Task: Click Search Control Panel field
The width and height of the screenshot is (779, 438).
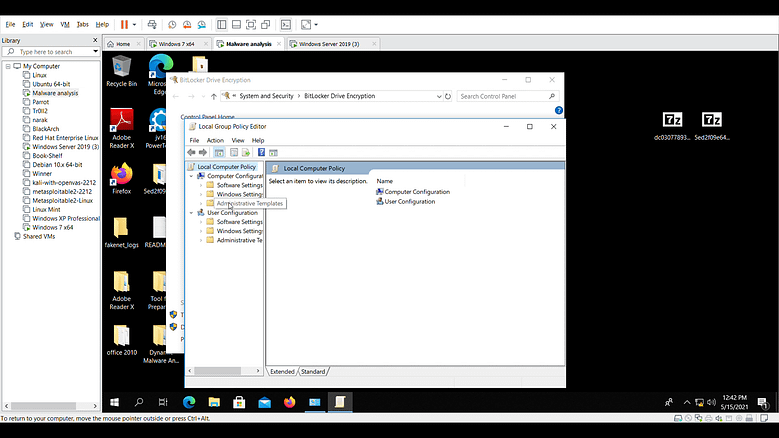Action: tap(507, 96)
